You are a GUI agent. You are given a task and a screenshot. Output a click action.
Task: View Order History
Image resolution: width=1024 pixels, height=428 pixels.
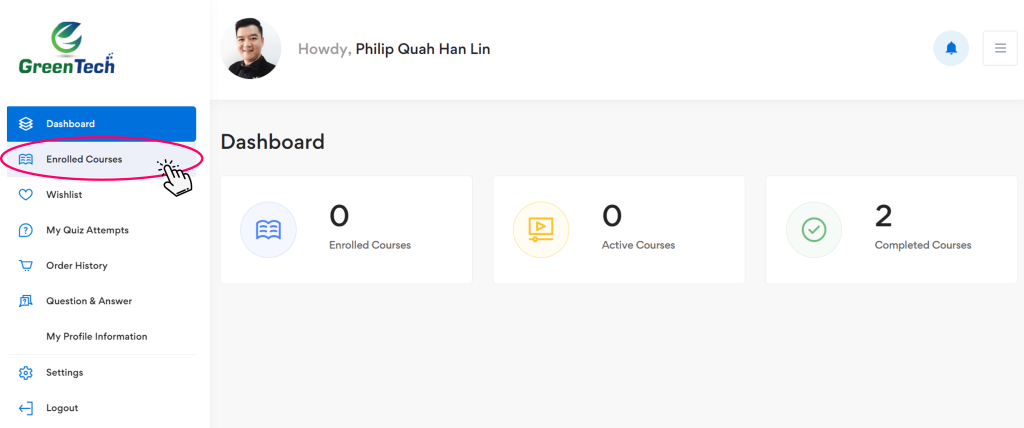coord(77,266)
